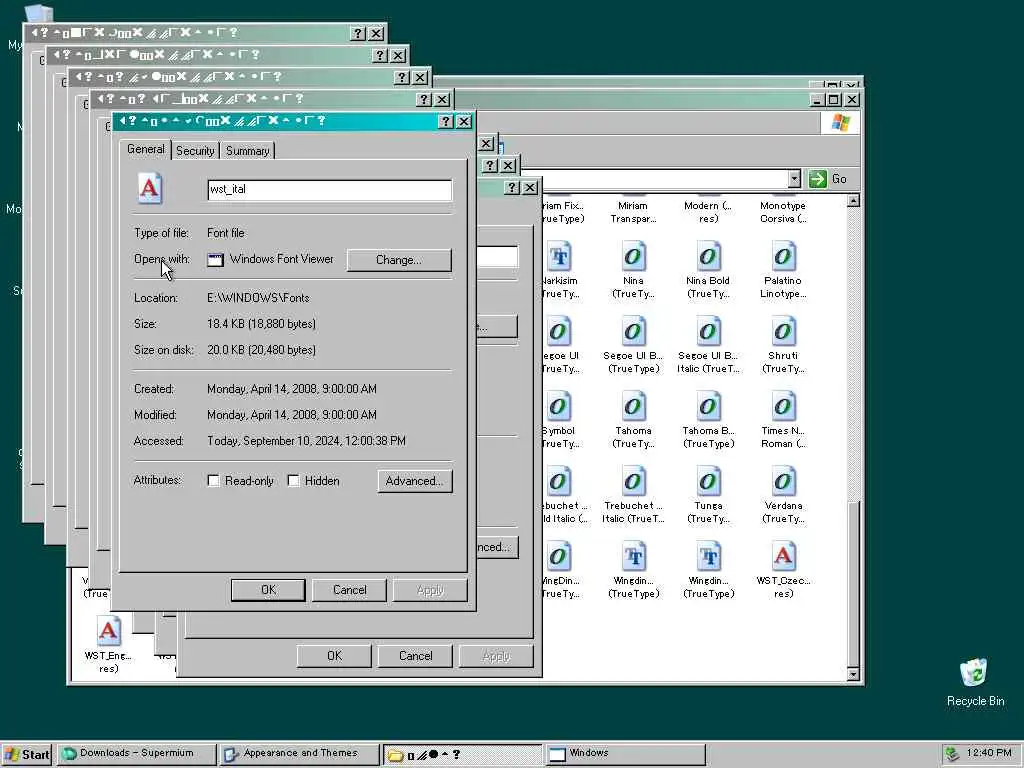Click the system tray network icon
The image size is (1024, 768).
tap(952, 754)
